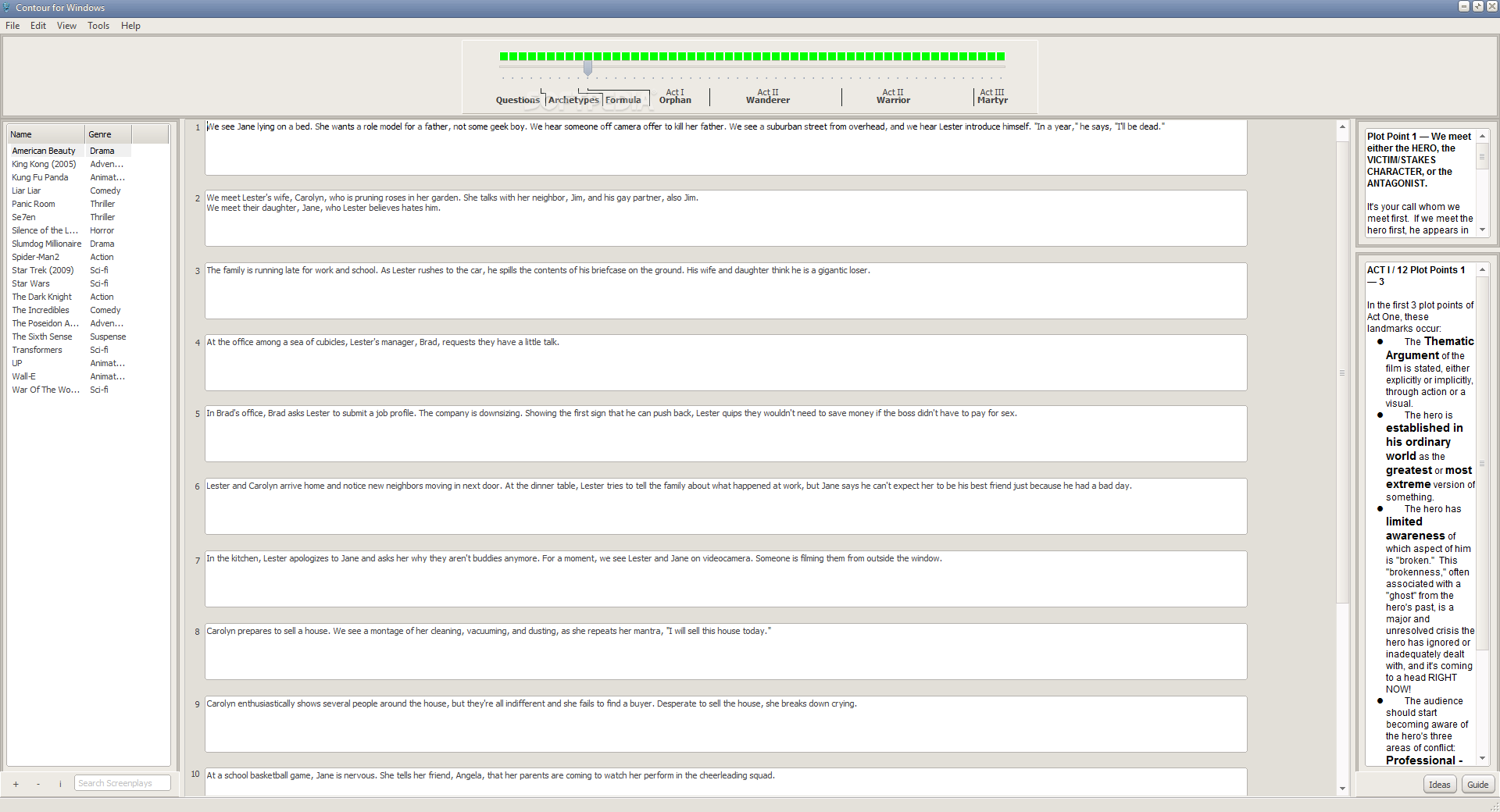
Task: Click in plot point 10 text box
Action: coord(726,782)
